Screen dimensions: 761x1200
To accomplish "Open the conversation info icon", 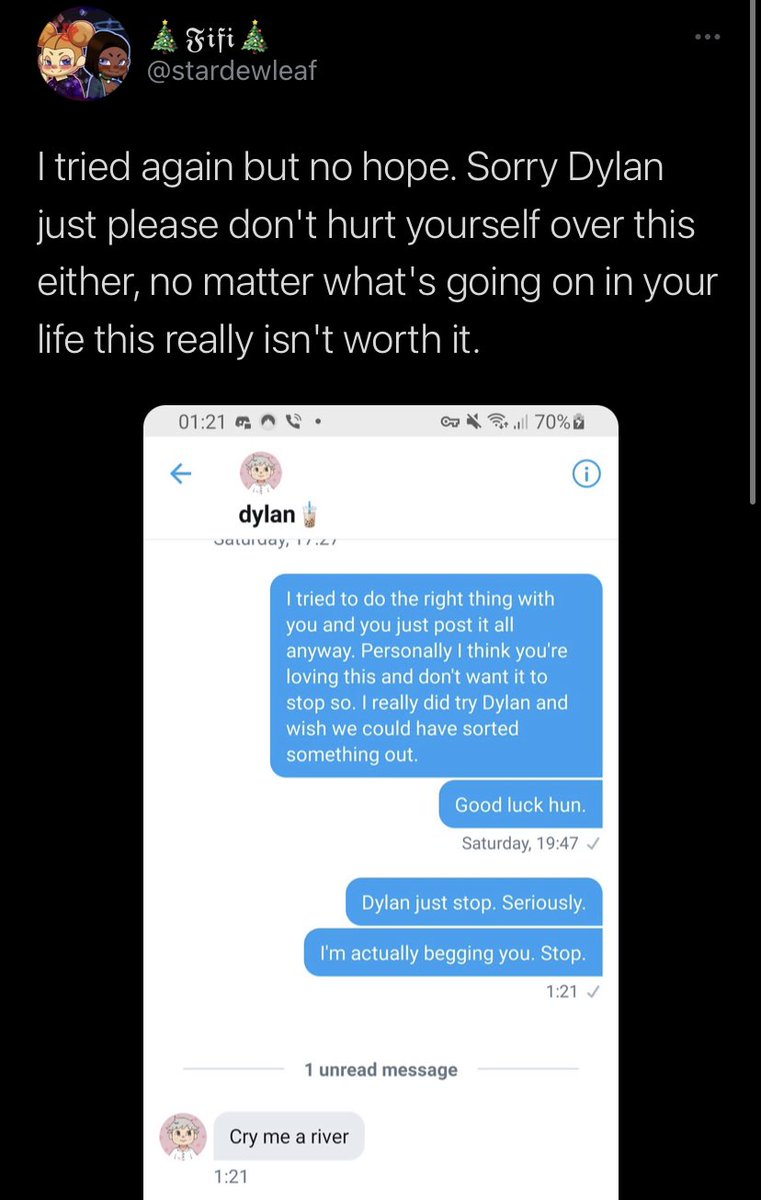I will (x=586, y=475).
